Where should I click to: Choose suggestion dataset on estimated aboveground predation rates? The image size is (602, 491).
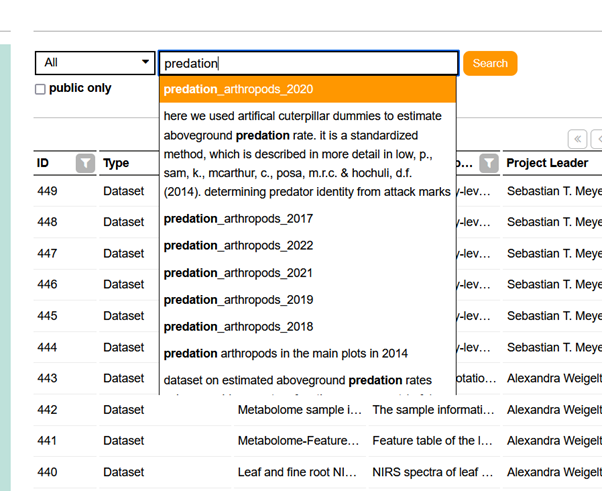pos(308,381)
